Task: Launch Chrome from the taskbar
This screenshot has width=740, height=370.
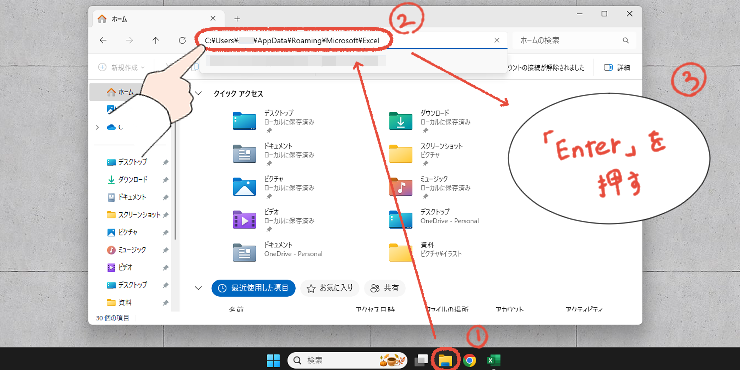Action: coord(469,361)
